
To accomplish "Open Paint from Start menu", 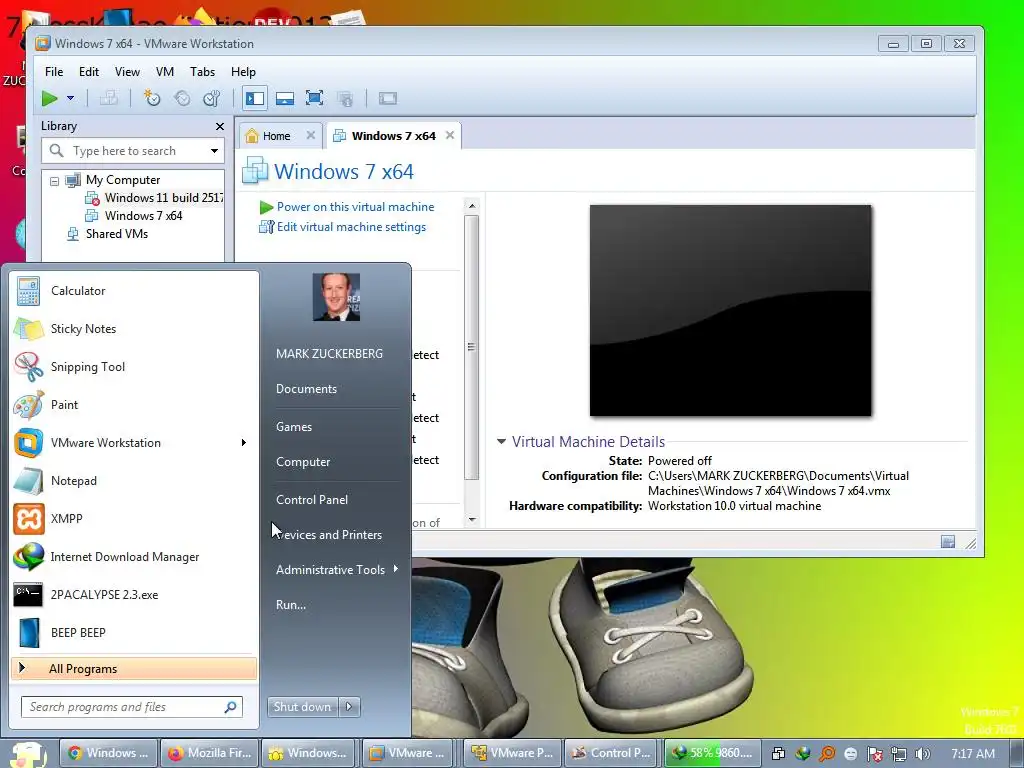I will tap(134, 404).
